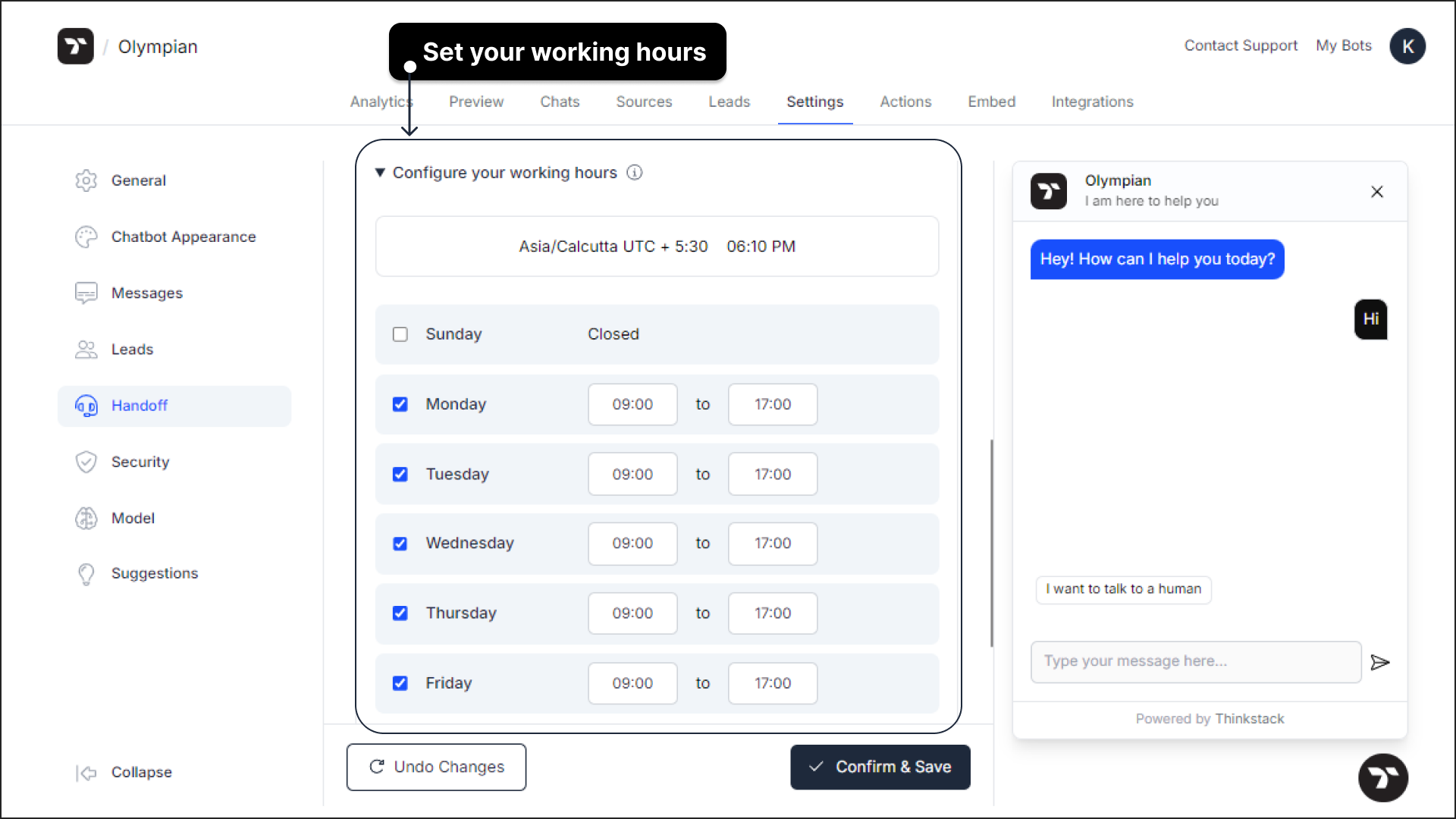
Task: Open the Asia/Calcutta timezone dropdown
Action: pyautogui.click(x=657, y=246)
